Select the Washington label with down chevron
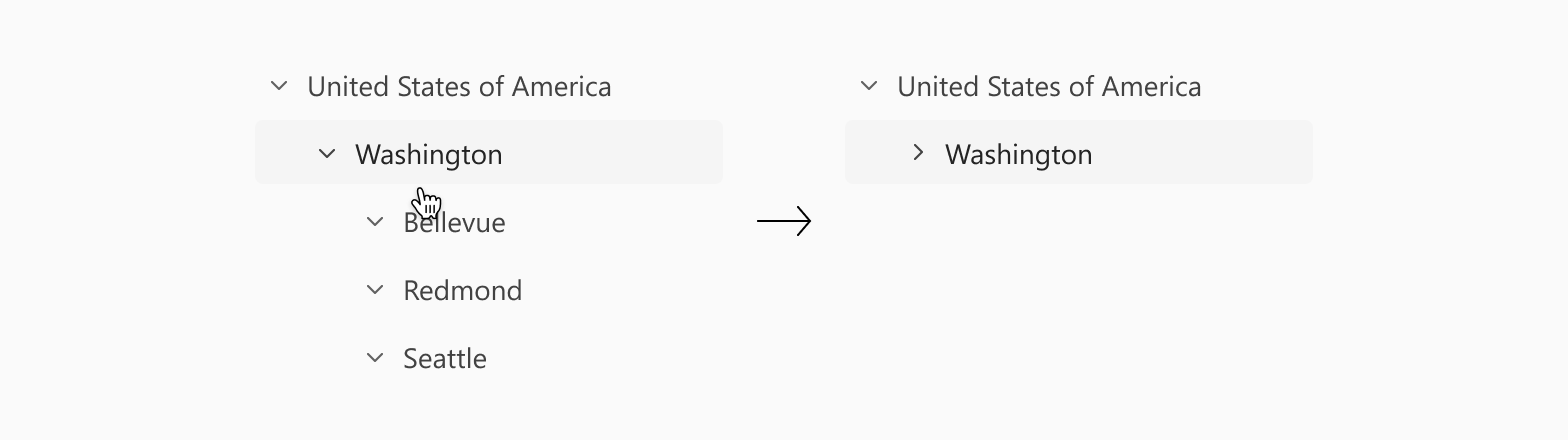Image resolution: width=1568 pixels, height=440 pixels. tap(429, 154)
